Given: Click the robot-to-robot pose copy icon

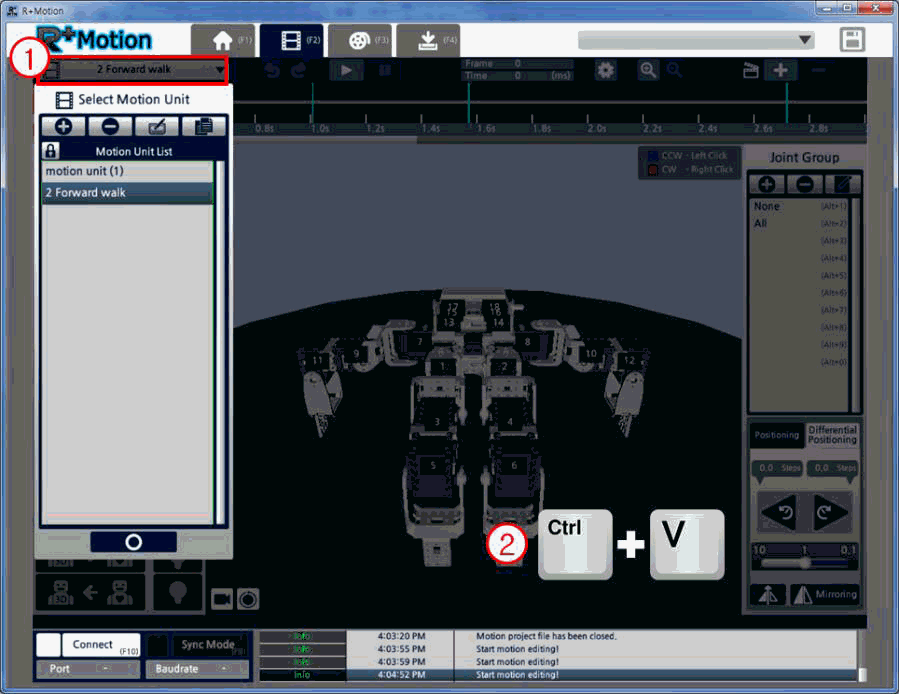Looking at the screenshot, I should (90, 592).
